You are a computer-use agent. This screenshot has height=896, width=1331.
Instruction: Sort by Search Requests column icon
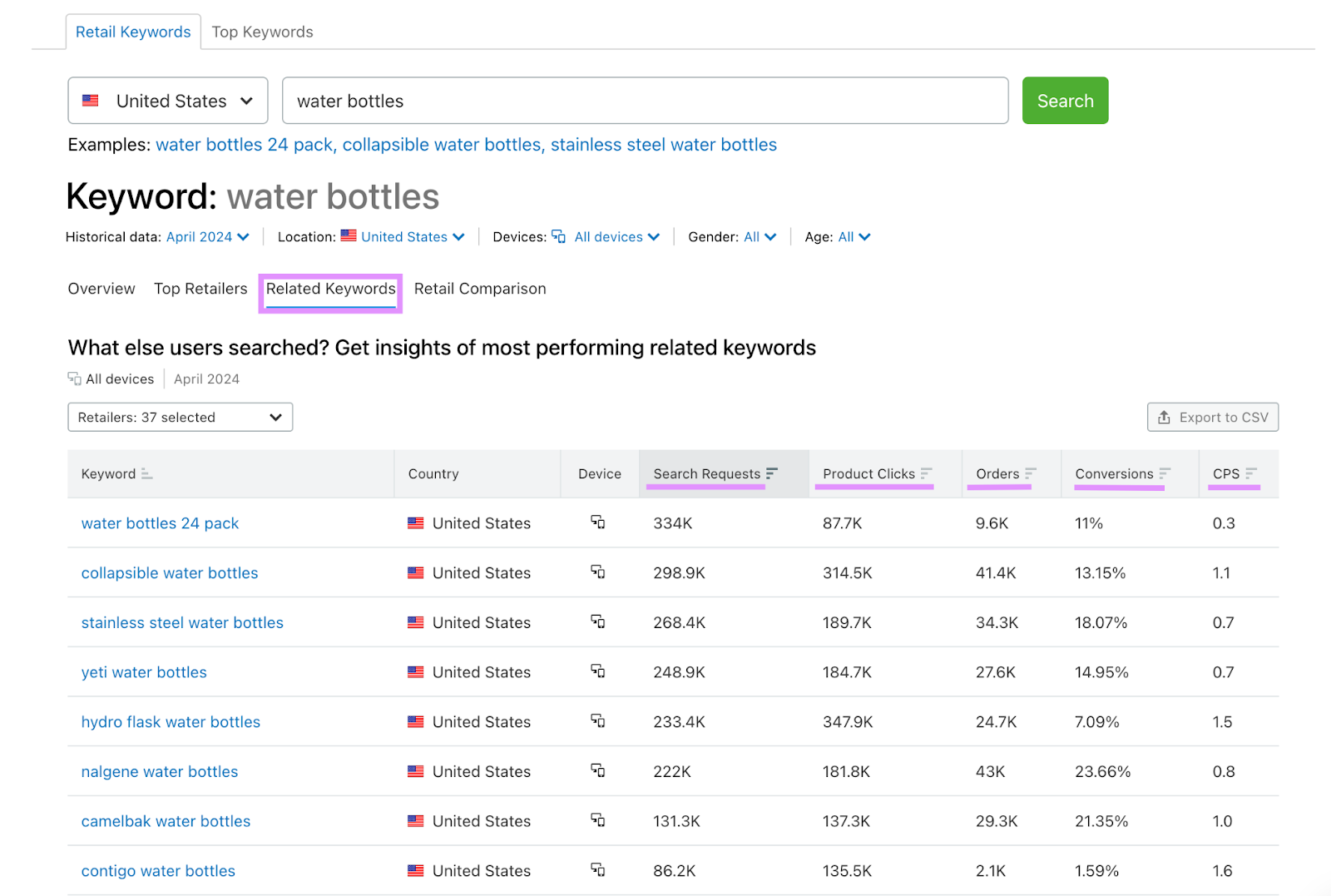(771, 473)
